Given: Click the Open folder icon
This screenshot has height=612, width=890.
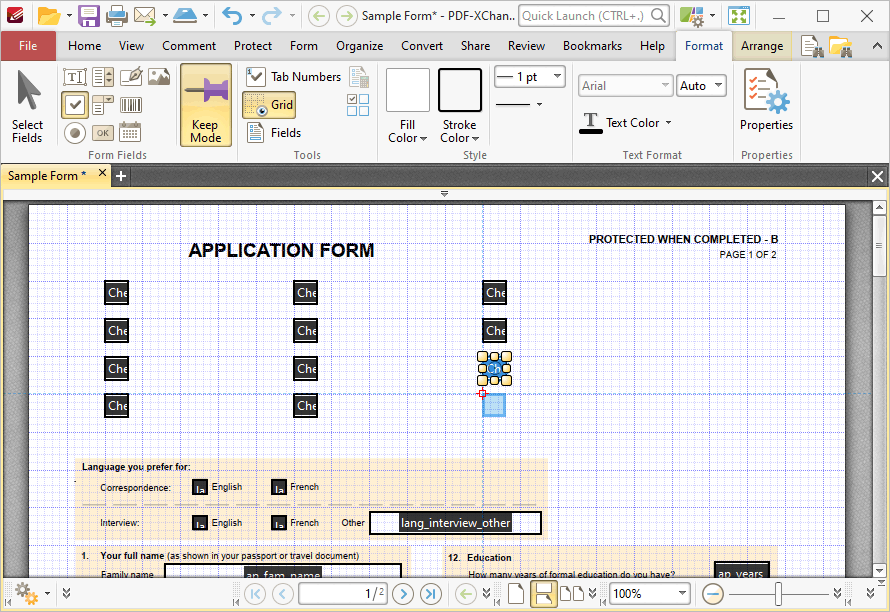Looking at the screenshot, I should click(x=48, y=16).
